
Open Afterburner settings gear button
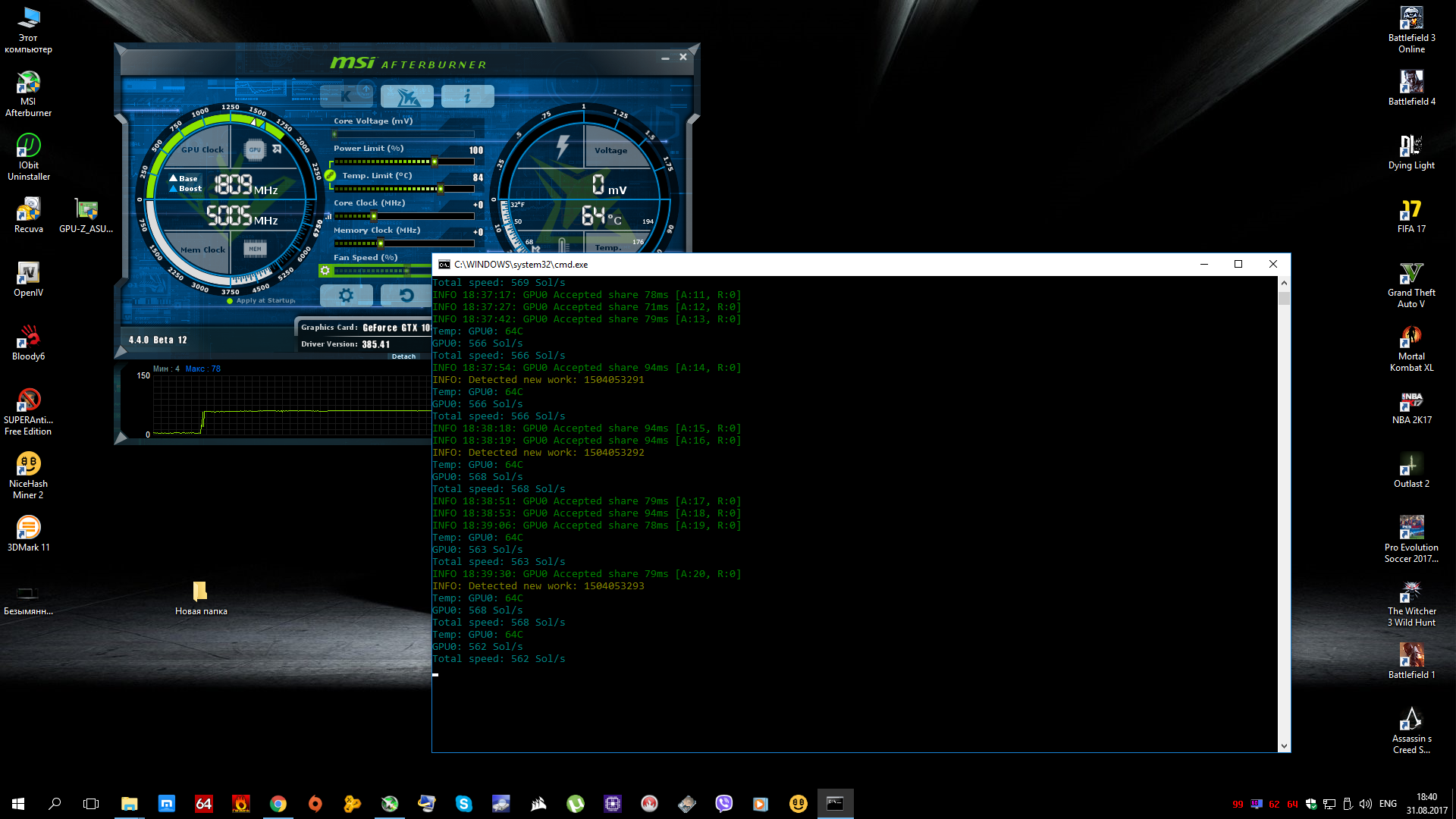346,295
